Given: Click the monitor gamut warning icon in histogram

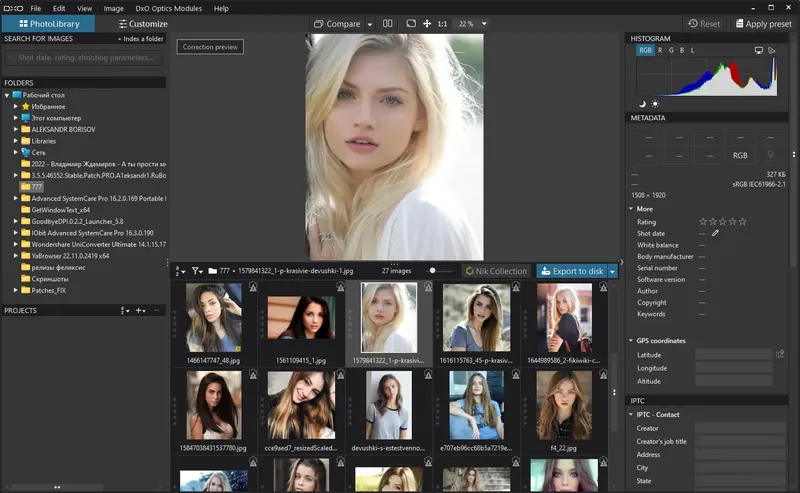Looking at the screenshot, I should click(x=759, y=50).
